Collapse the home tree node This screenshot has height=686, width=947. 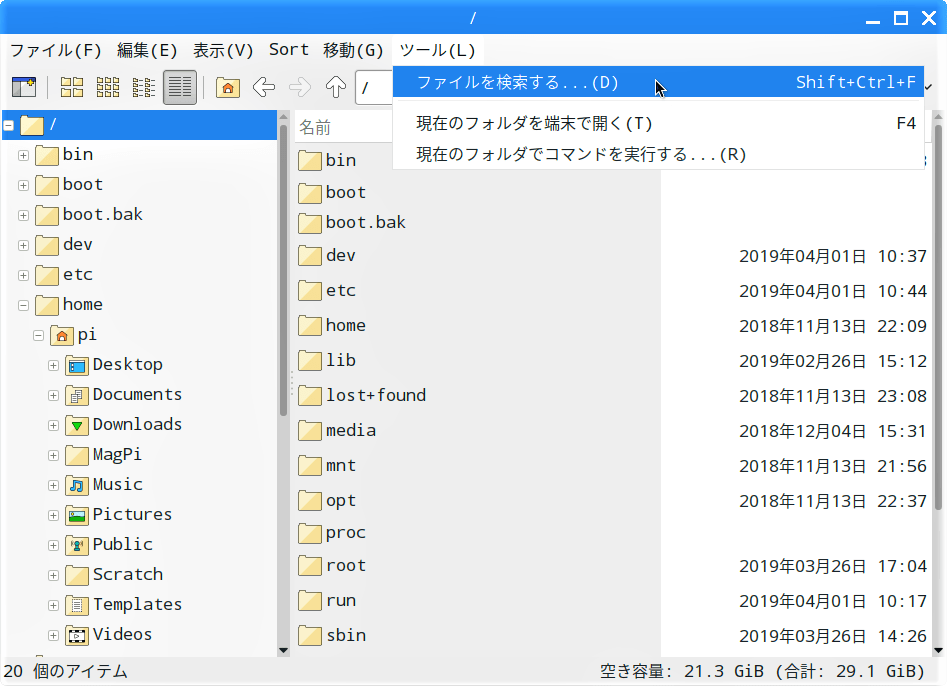click(24, 306)
